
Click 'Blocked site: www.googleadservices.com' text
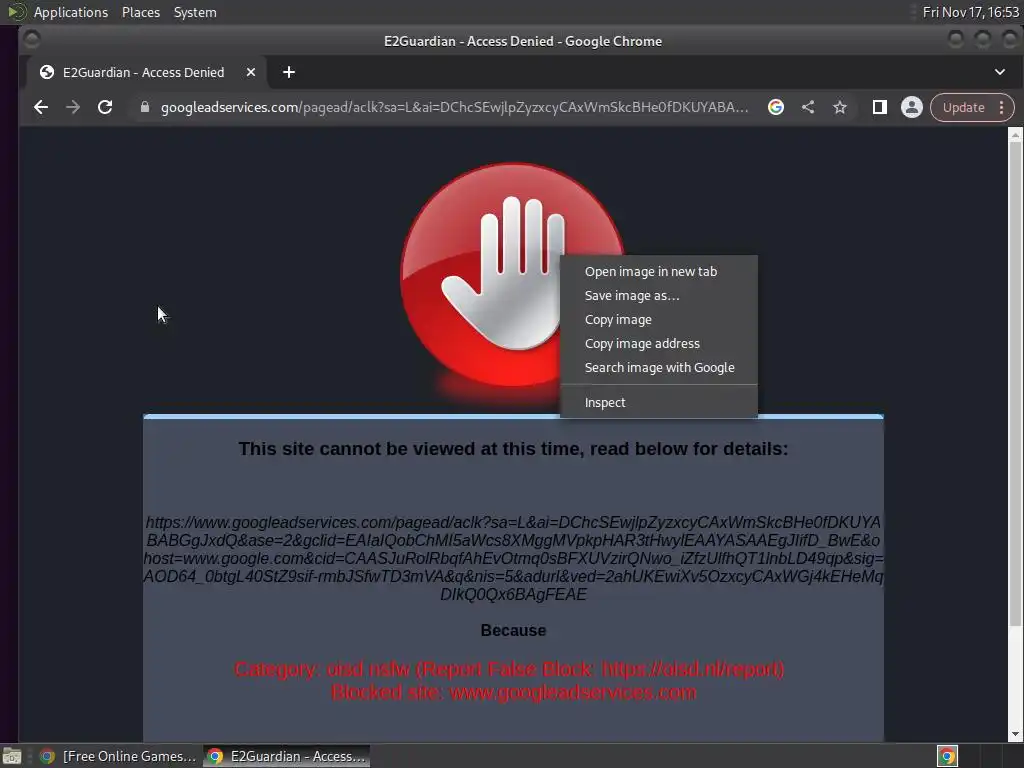tap(513, 692)
